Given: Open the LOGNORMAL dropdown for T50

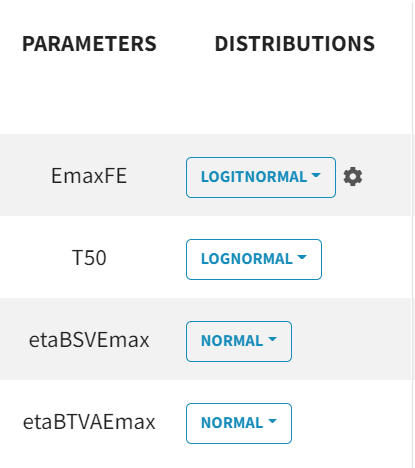Looking at the screenshot, I should point(254,259).
